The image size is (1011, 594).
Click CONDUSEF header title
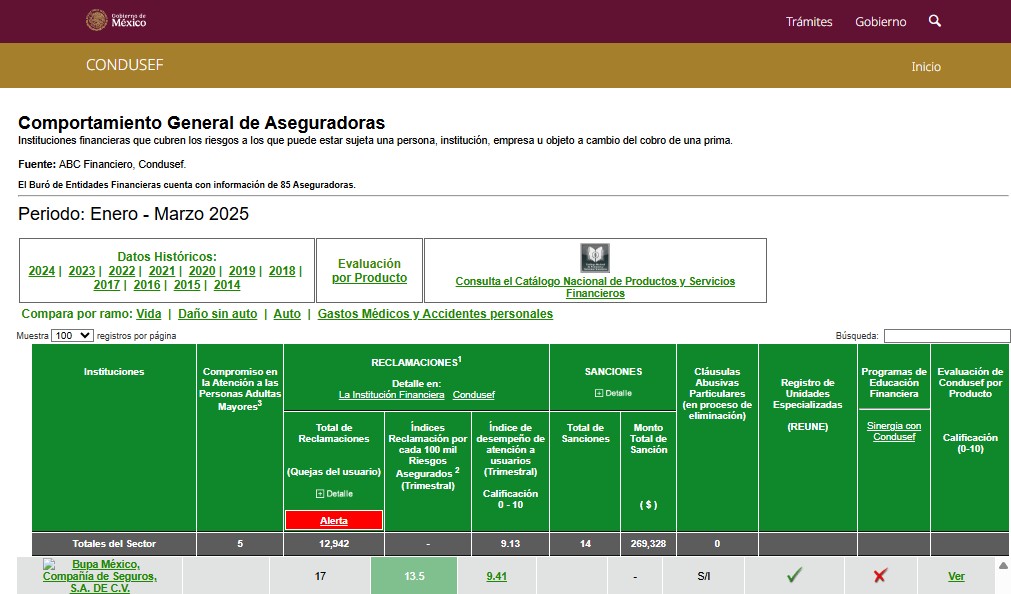[x=124, y=64]
